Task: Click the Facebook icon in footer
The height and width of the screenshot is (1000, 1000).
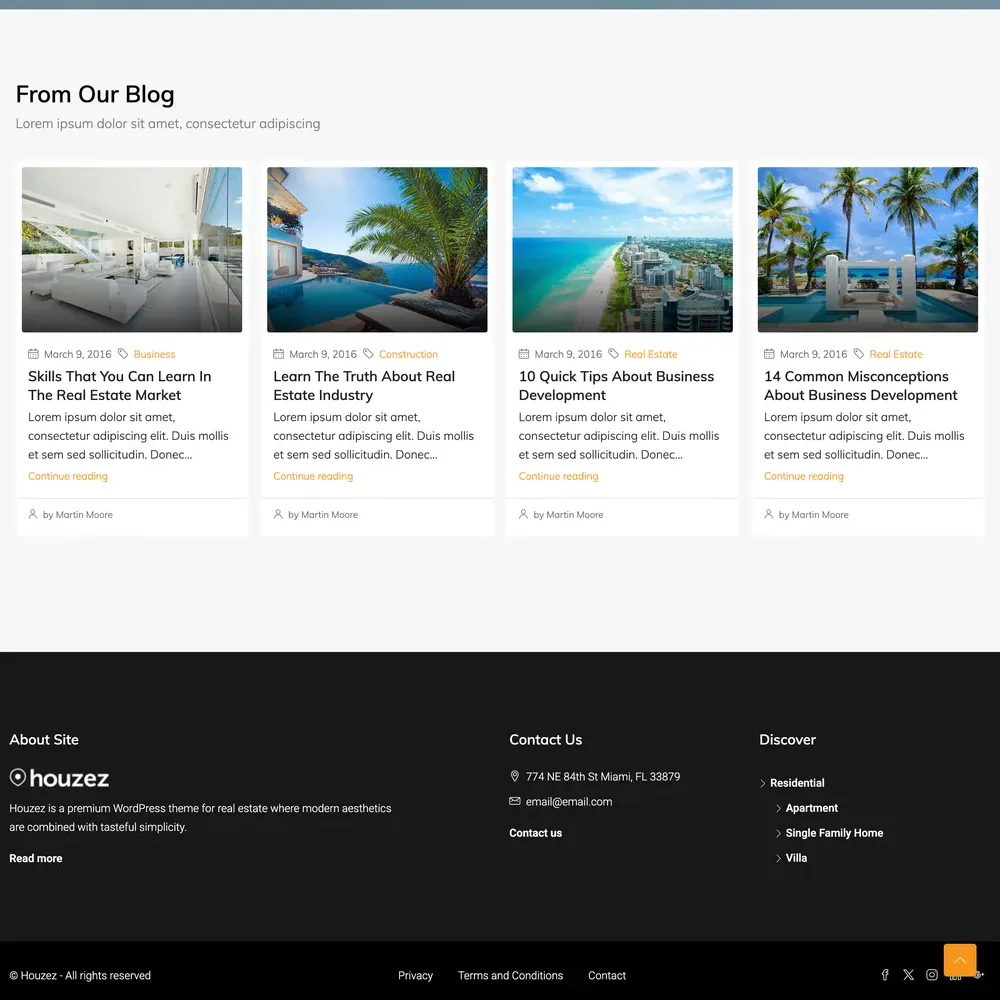Action: click(885, 975)
